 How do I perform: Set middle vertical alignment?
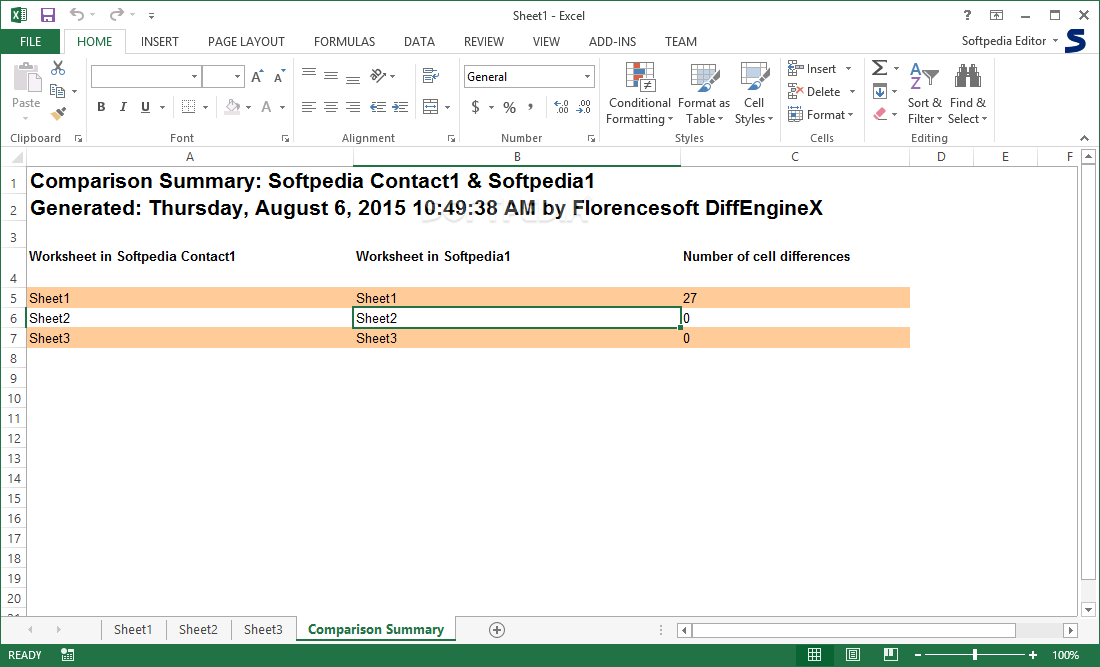pos(331,75)
